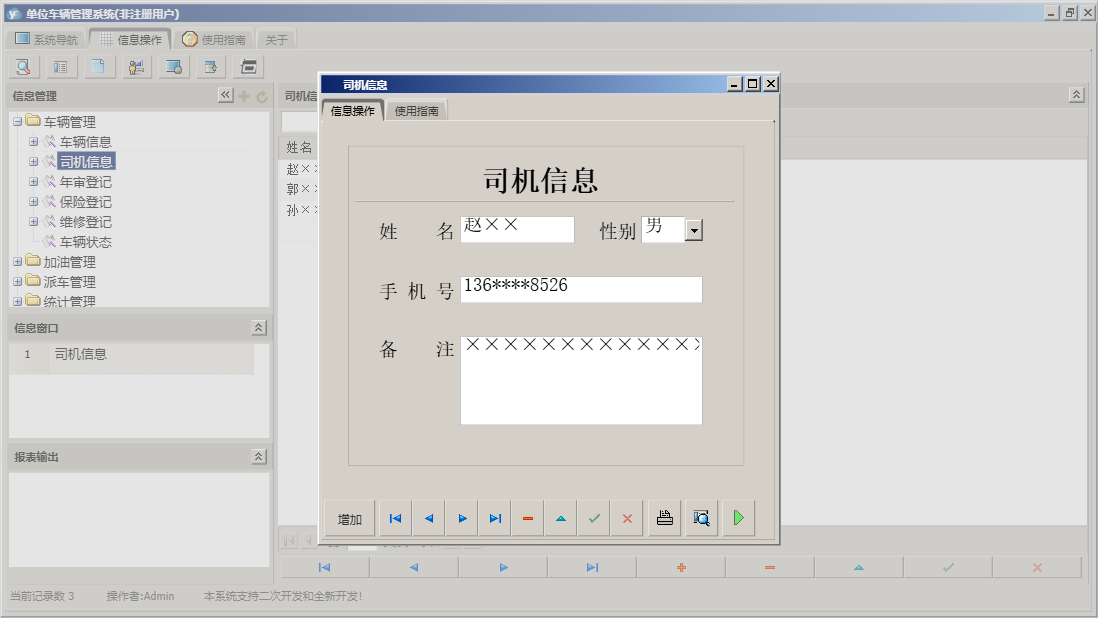Screen dimensions: 1098x618
Task: Click the refresh icon in 信息管理 header
Action: click(x=262, y=97)
